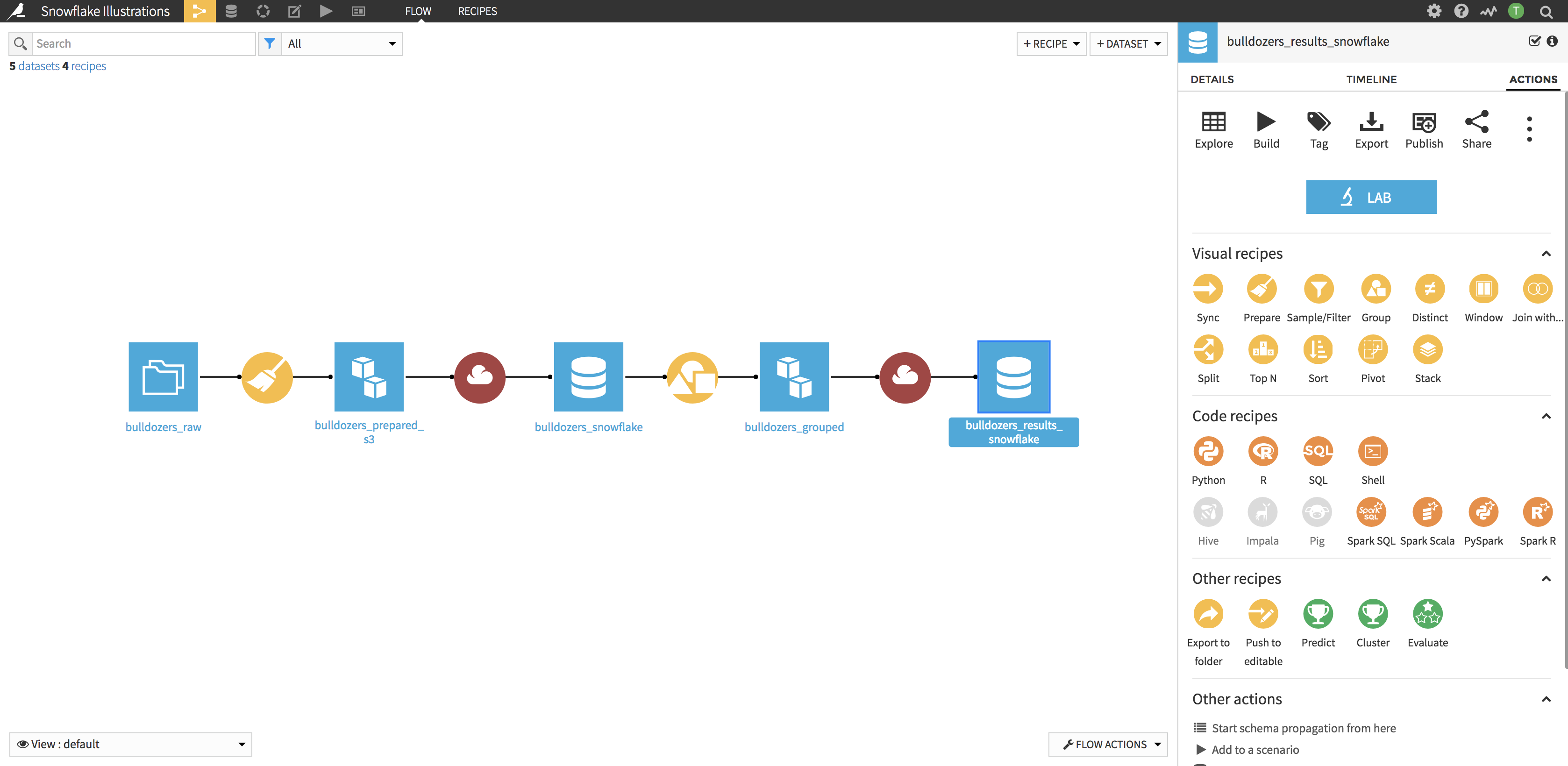Open the FLOW ACTIONS dropdown
The width and height of the screenshot is (1568, 766).
1108,744
